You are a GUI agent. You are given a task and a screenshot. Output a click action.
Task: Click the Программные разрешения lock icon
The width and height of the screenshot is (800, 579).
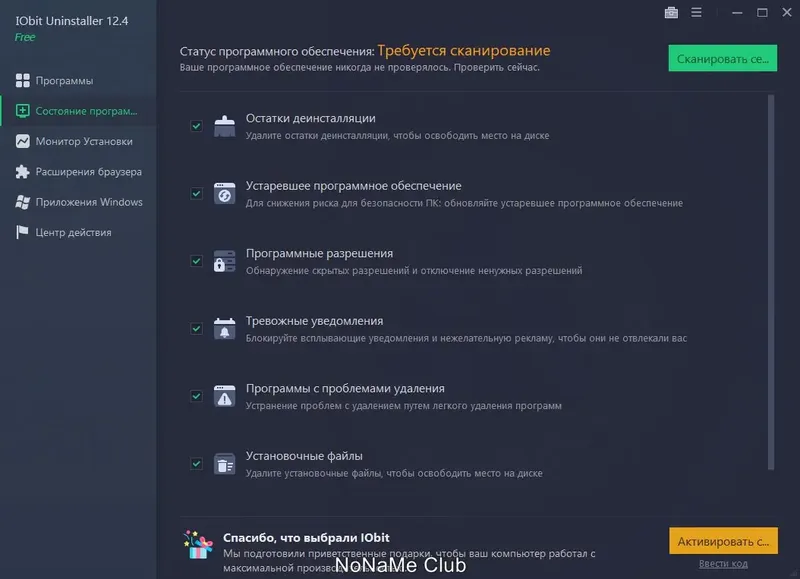[x=224, y=262]
